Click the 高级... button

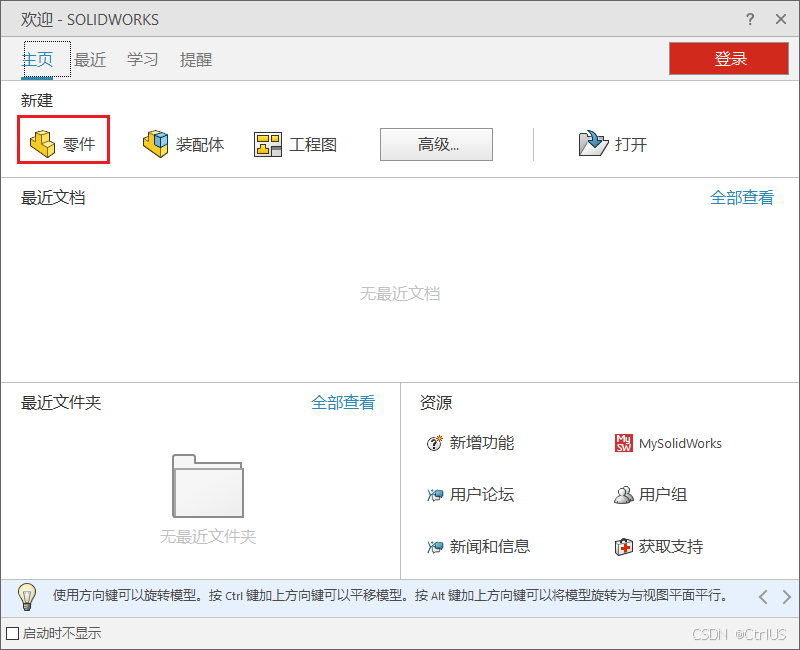(x=436, y=144)
